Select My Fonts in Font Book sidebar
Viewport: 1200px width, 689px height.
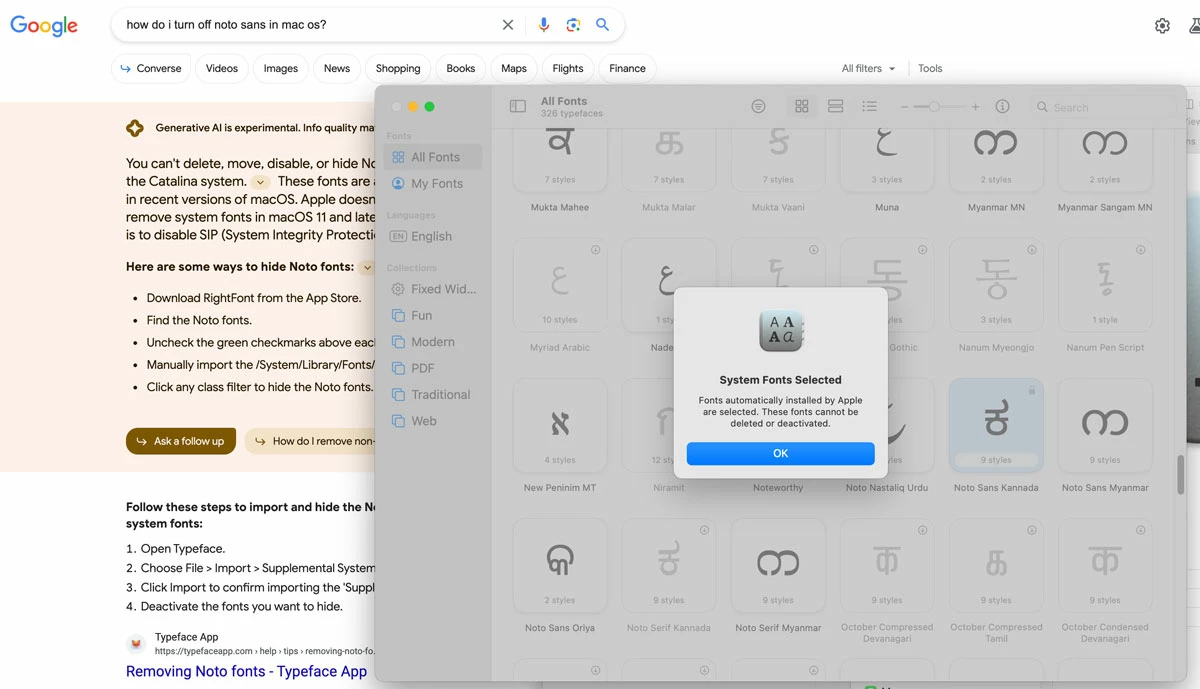(x=433, y=183)
